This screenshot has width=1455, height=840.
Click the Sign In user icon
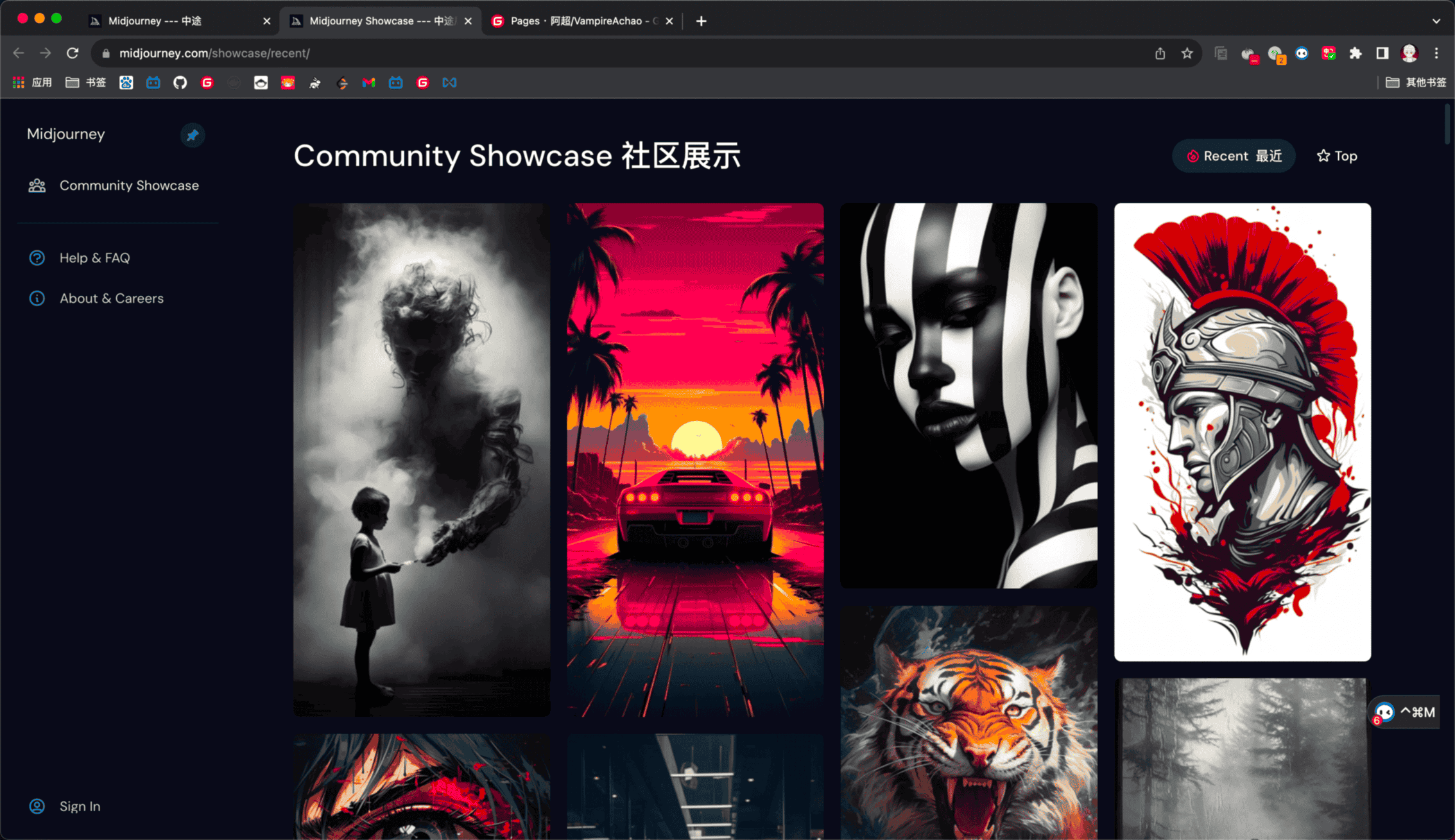[x=37, y=806]
